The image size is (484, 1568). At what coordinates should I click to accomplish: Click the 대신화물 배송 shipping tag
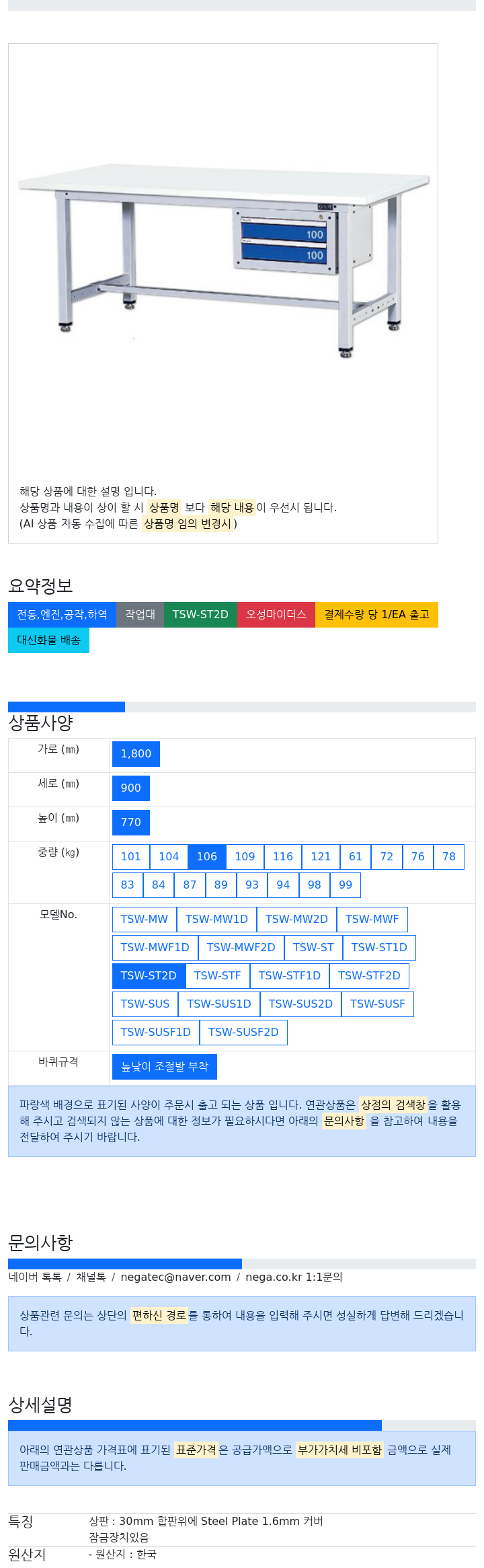click(48, 640)
